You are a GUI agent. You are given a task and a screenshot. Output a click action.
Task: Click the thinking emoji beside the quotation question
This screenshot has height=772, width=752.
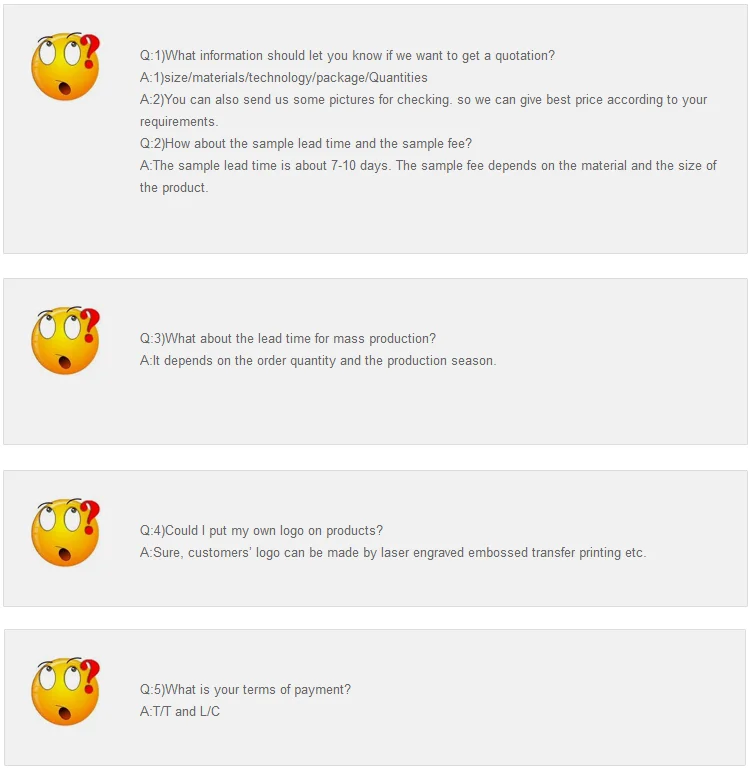(64, 68)
